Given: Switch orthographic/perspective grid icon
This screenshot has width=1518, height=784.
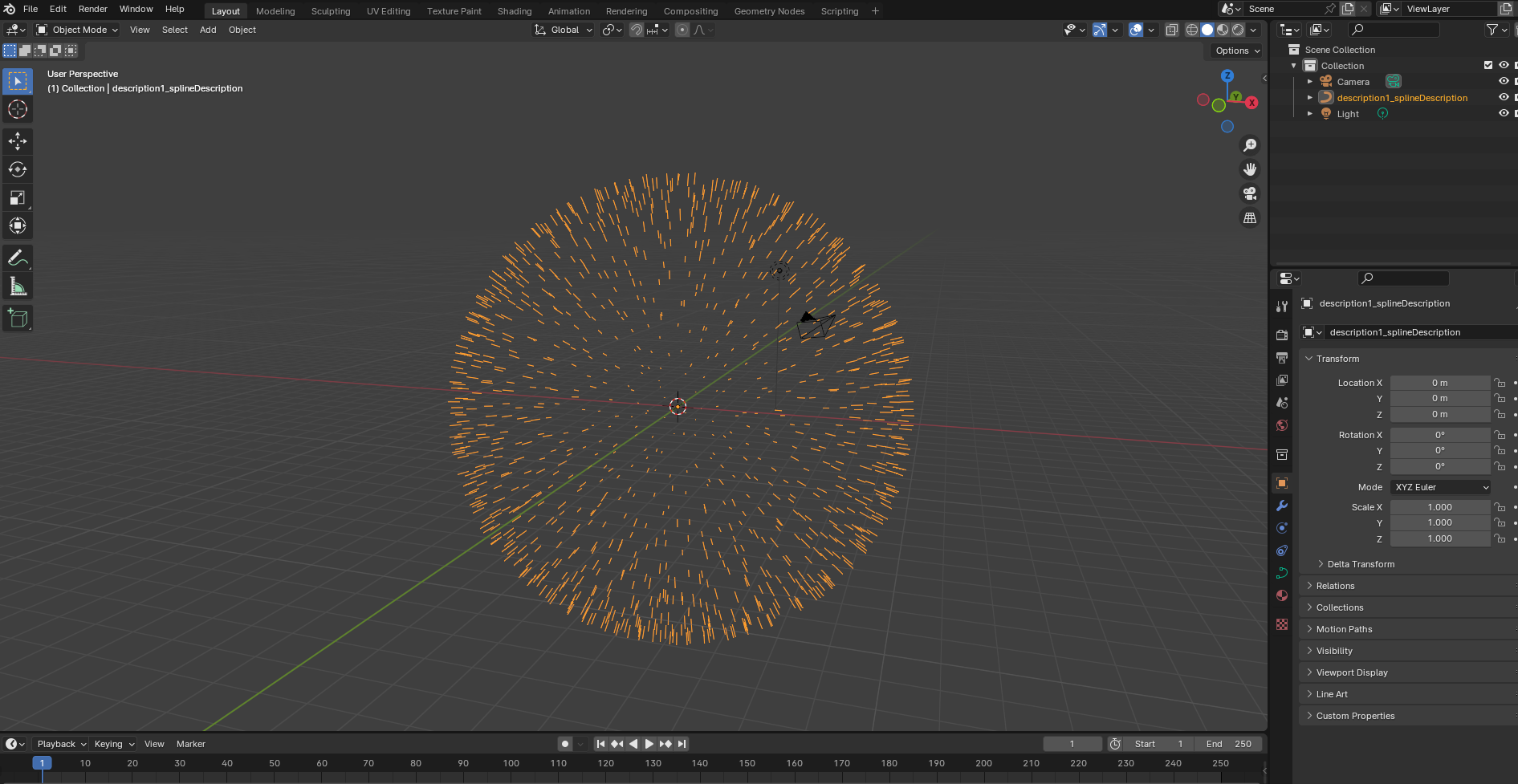Looking at the screenshot, I should click(x=1250, y=218).
